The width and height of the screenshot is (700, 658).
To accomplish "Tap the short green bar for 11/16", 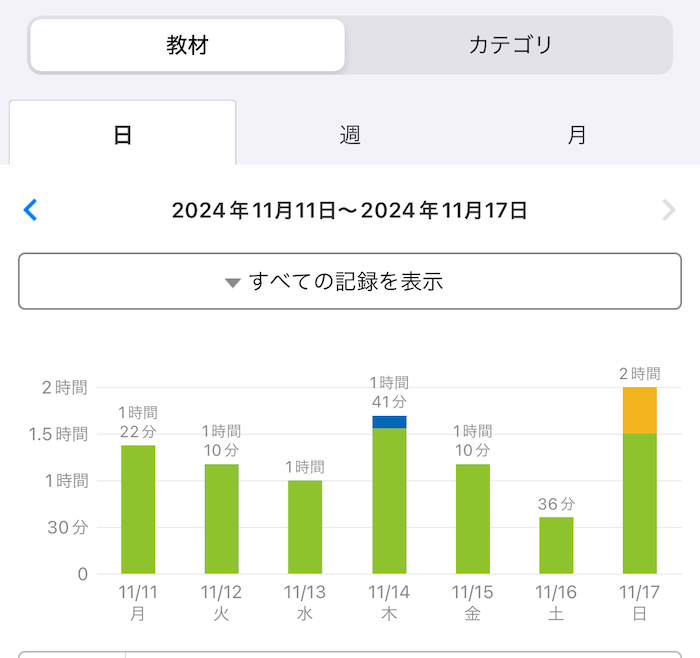I will (556, 546).
